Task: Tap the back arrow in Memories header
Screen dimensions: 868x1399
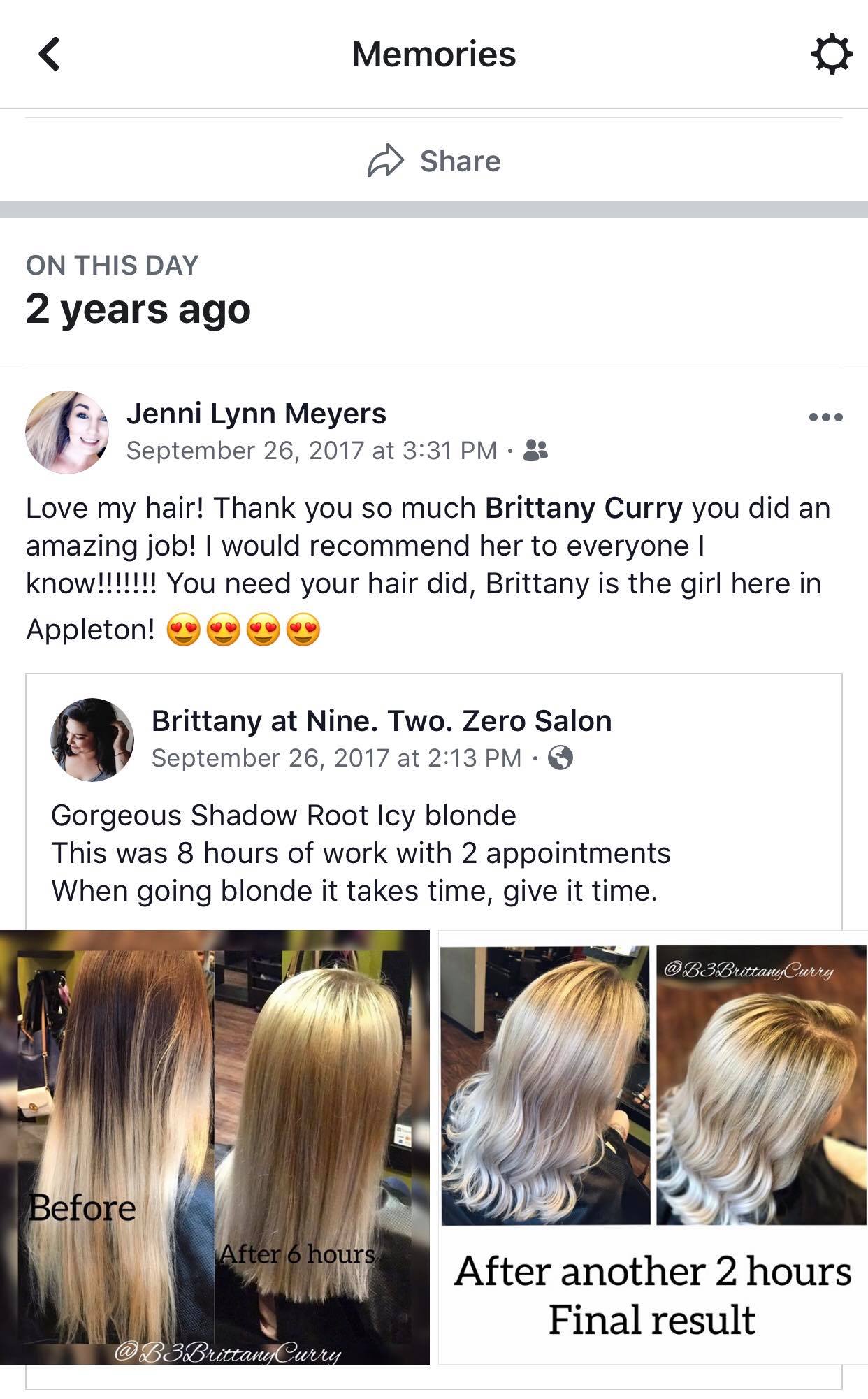Action: pyautogui.click(x=49, y=54)
